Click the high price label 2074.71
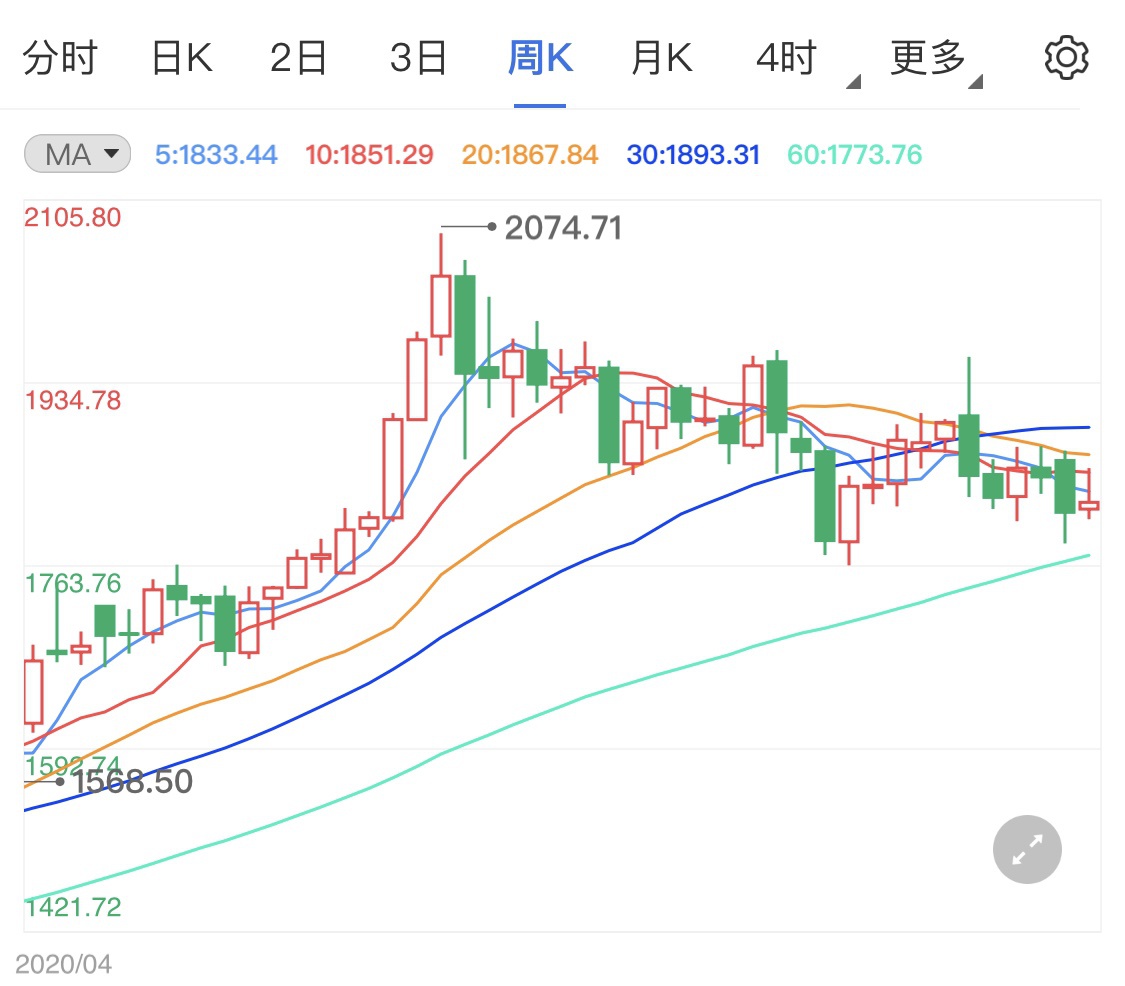This screenshot has height=986, width=1125. 563,228
